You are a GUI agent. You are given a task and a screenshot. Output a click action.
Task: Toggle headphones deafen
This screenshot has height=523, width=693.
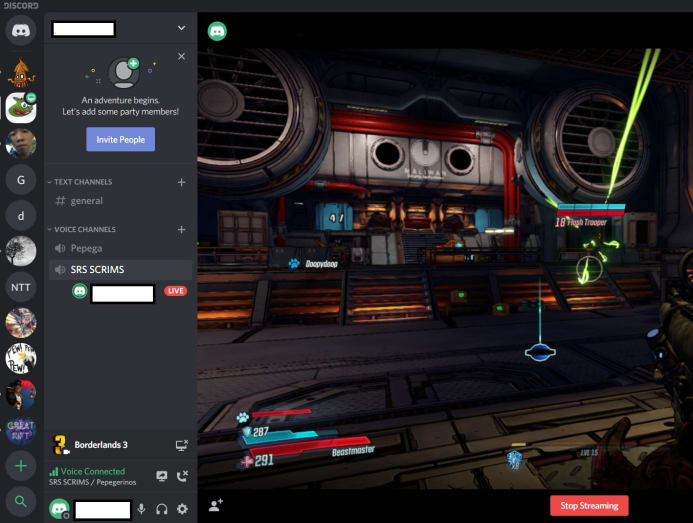162,509
